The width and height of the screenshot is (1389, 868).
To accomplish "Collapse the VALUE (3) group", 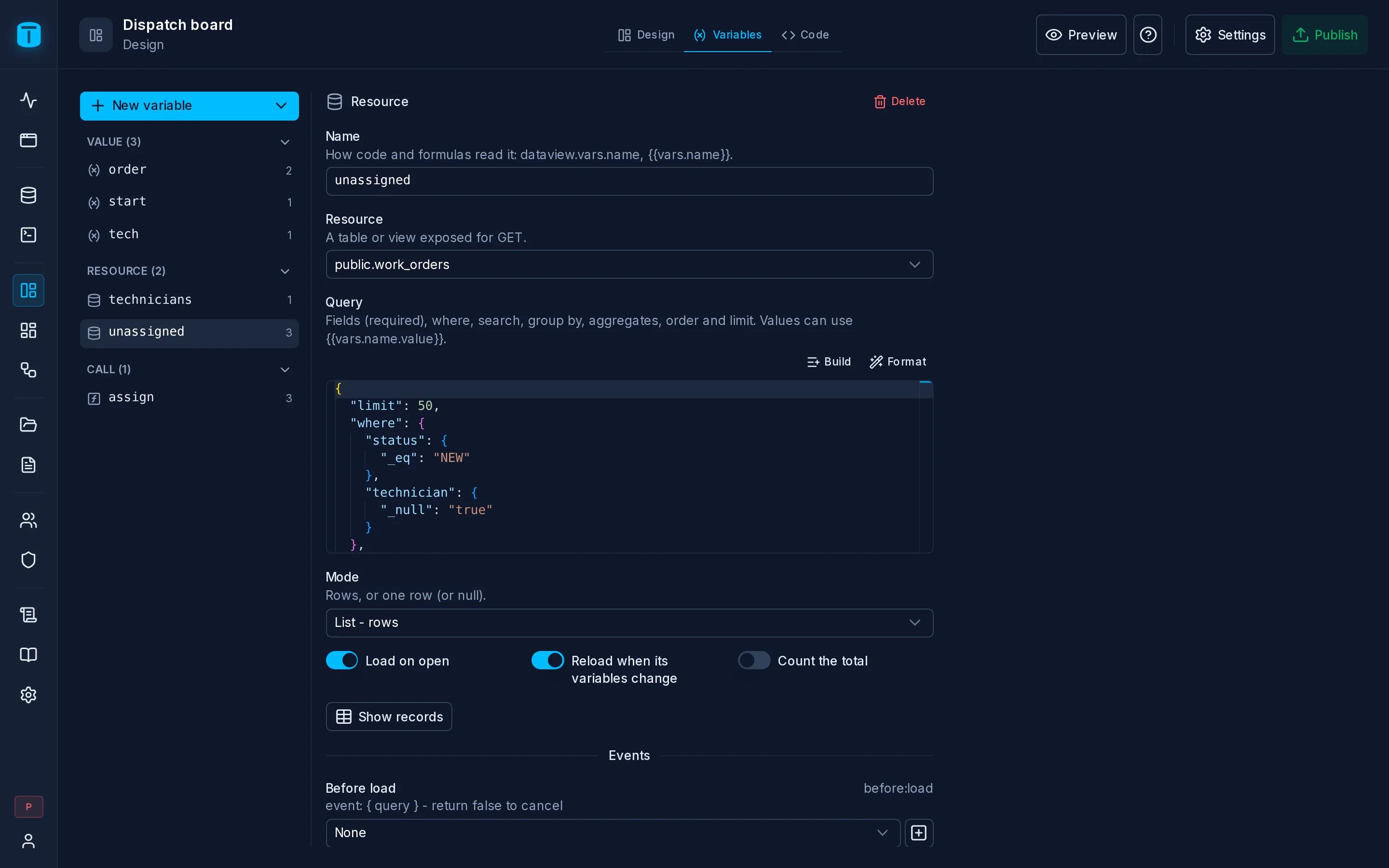I will (285, 142).
